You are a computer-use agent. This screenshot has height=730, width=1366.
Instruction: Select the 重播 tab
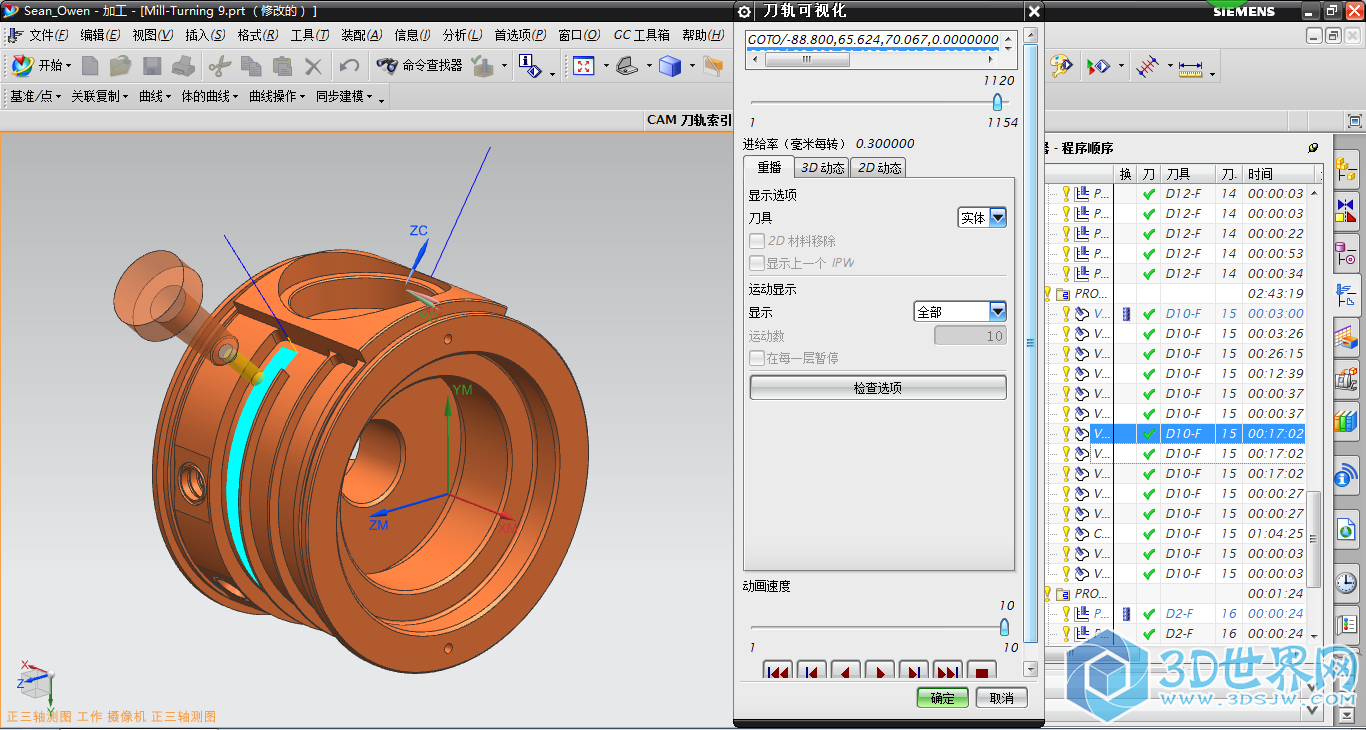tap(769, 167)
